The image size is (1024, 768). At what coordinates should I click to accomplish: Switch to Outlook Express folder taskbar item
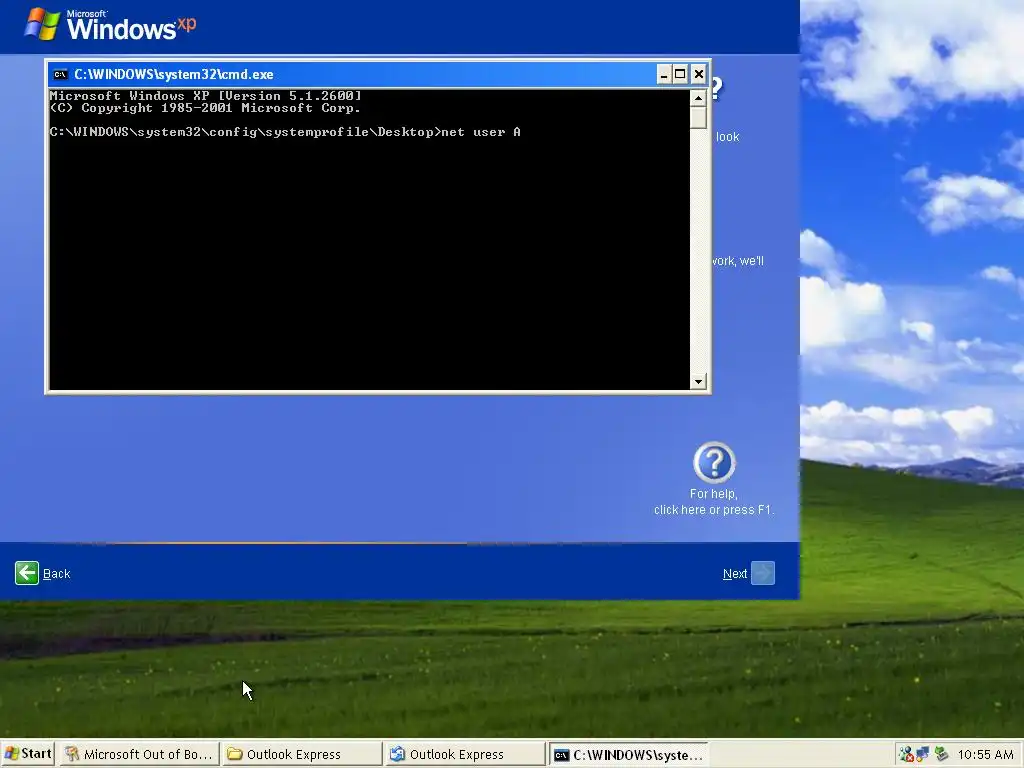click(x=302, y=754)
